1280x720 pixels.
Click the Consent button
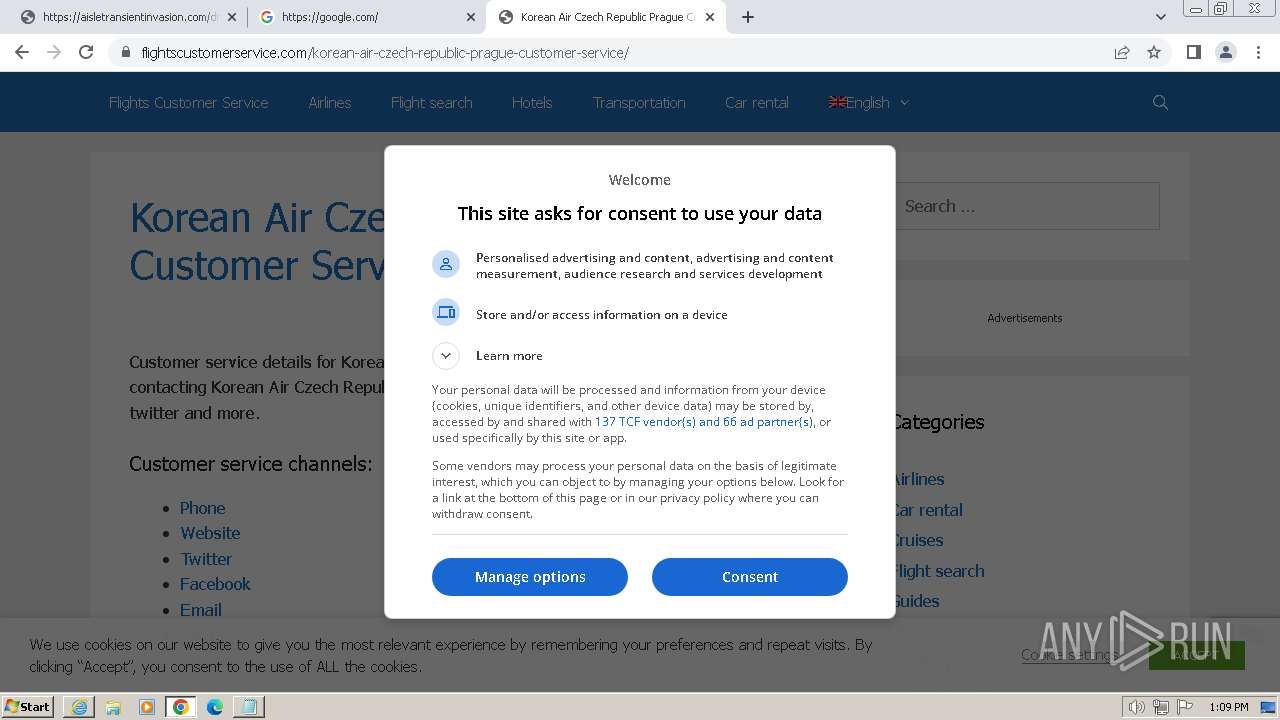(750, 577)
